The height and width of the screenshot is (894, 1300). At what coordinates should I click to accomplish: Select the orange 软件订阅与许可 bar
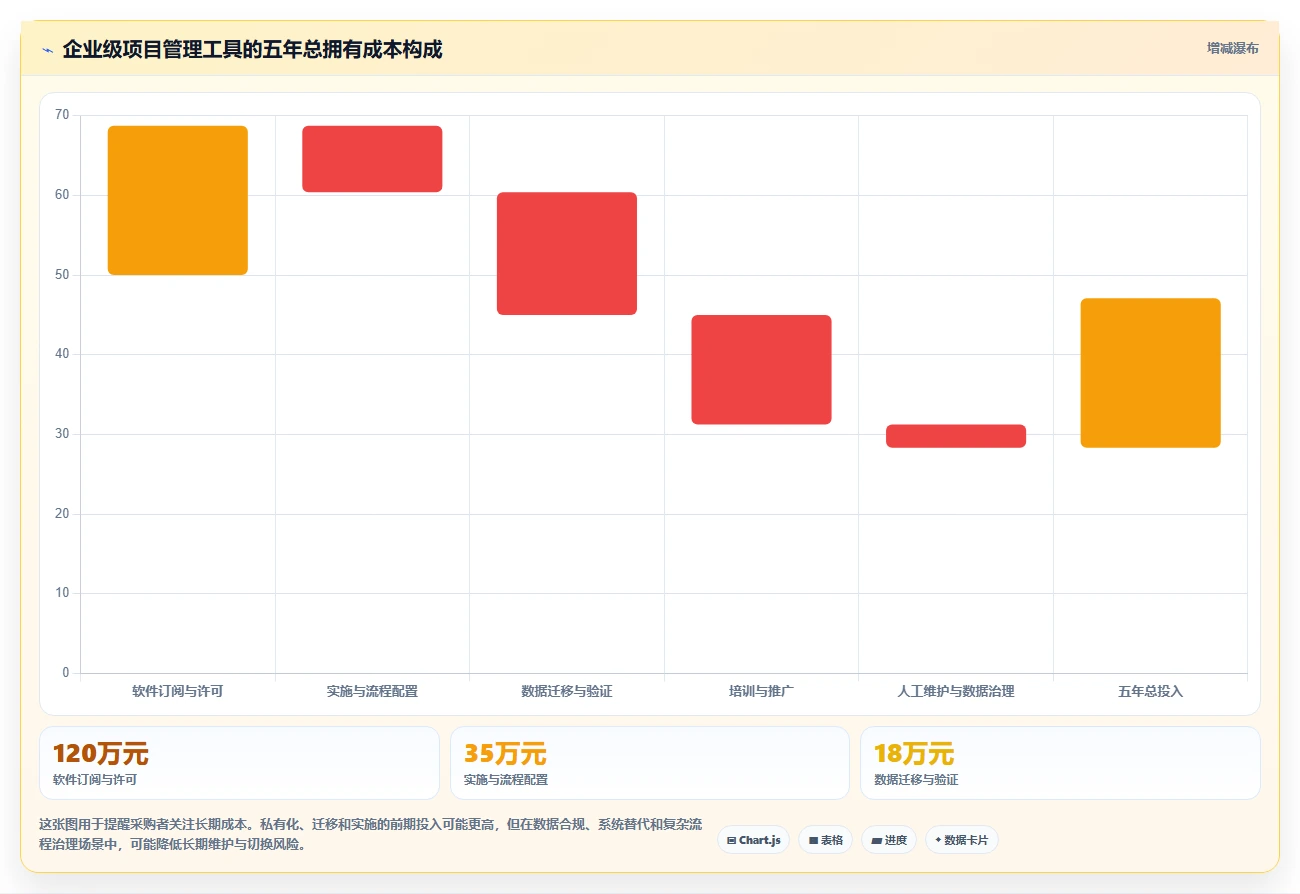pos(178,200)
